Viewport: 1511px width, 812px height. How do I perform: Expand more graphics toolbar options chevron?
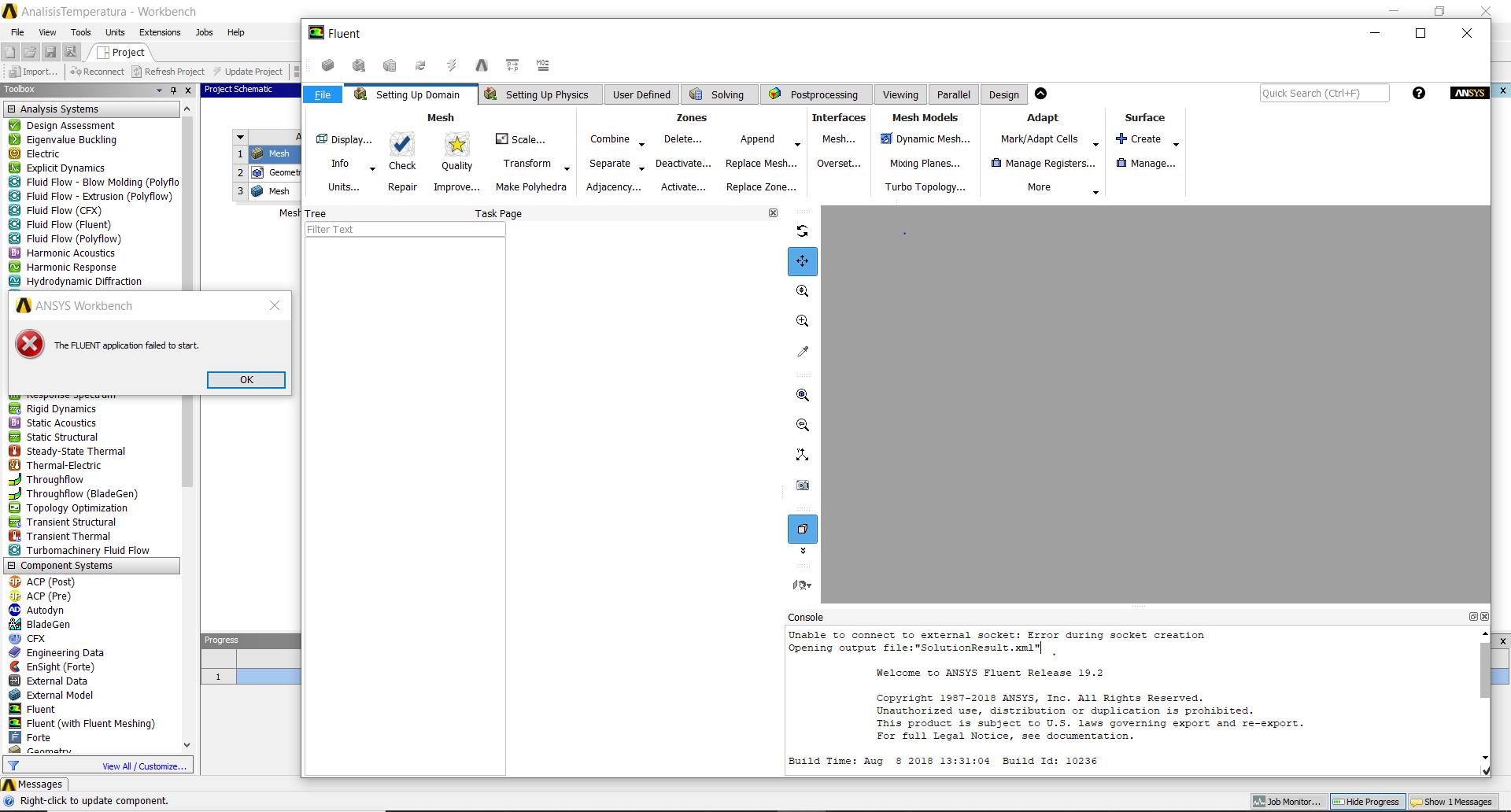coord(803,551)
